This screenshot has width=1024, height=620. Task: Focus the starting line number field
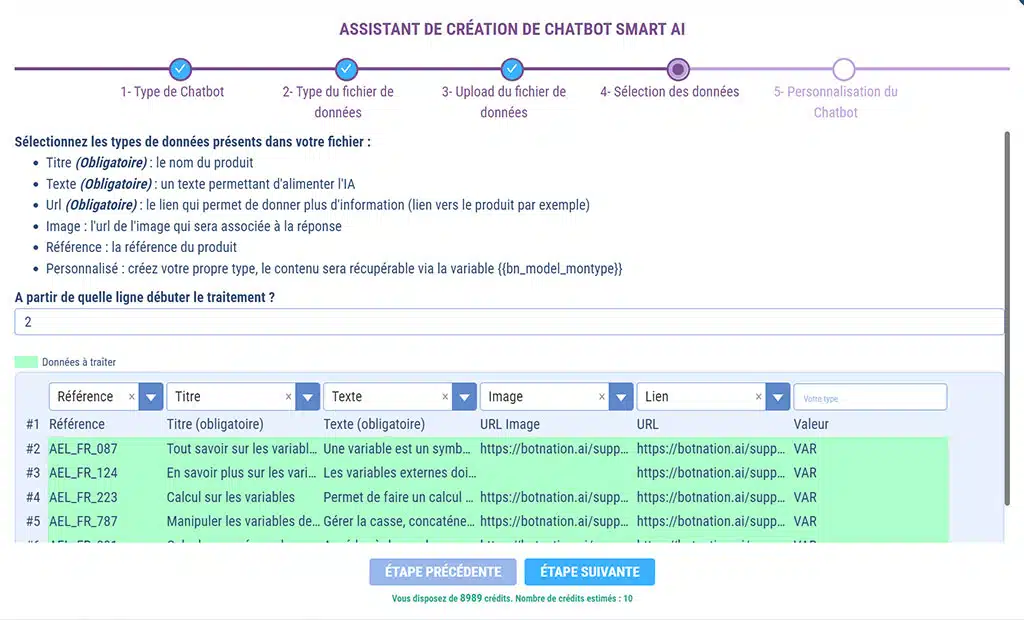tap(509, 322)
